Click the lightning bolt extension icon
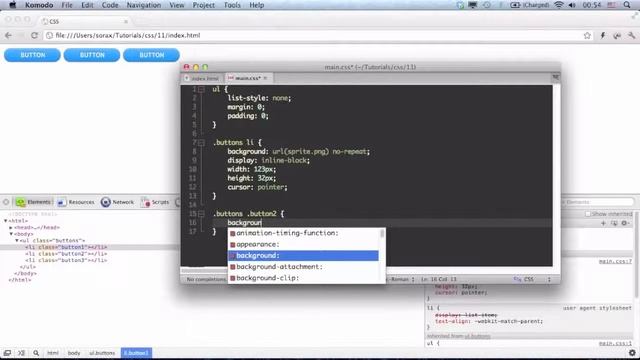Viewport: 640px width, 360px height. pyautogui.click(x=602, y=36)
